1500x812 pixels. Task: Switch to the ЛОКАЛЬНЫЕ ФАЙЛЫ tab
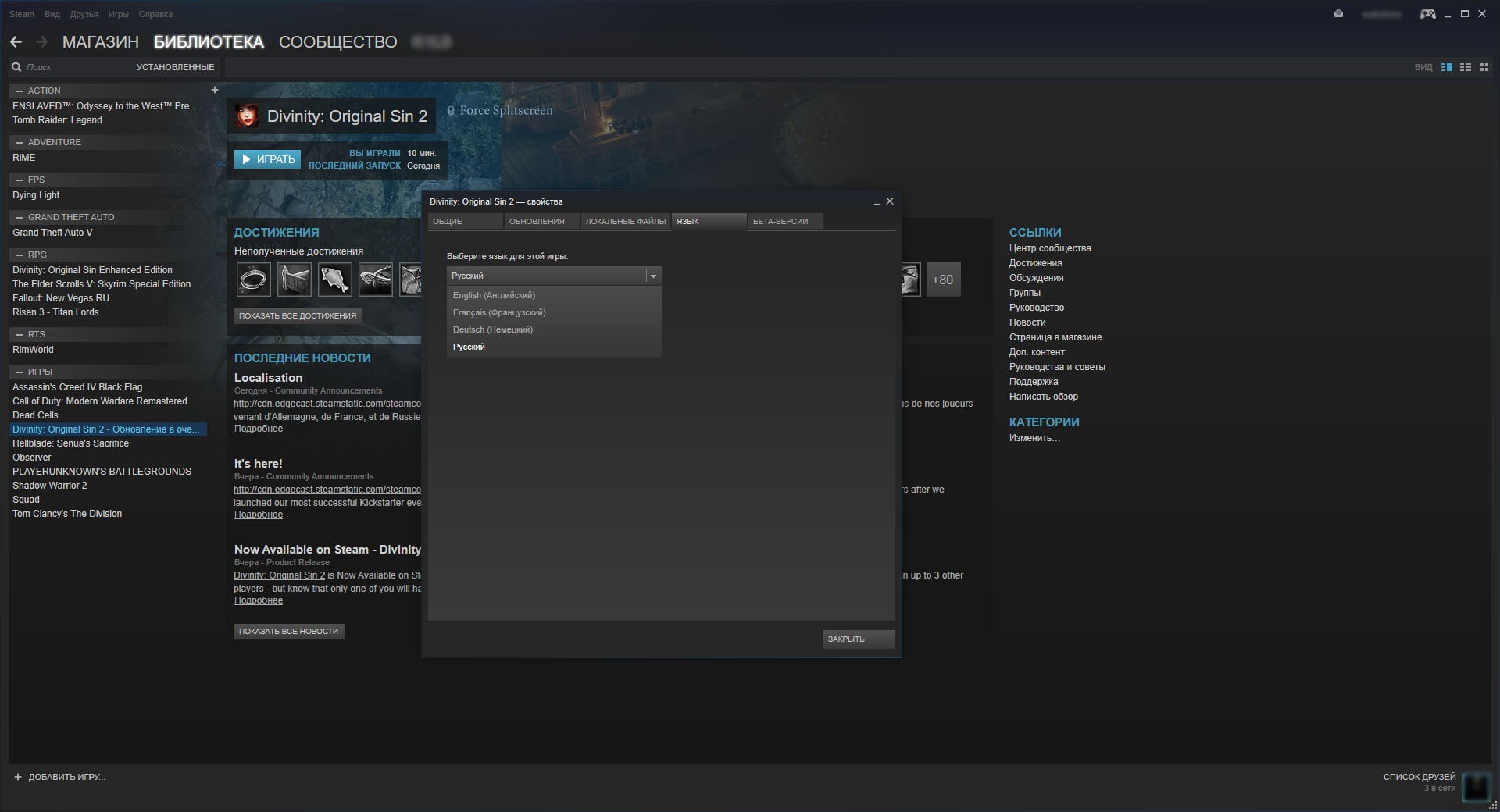click(626, 222)
